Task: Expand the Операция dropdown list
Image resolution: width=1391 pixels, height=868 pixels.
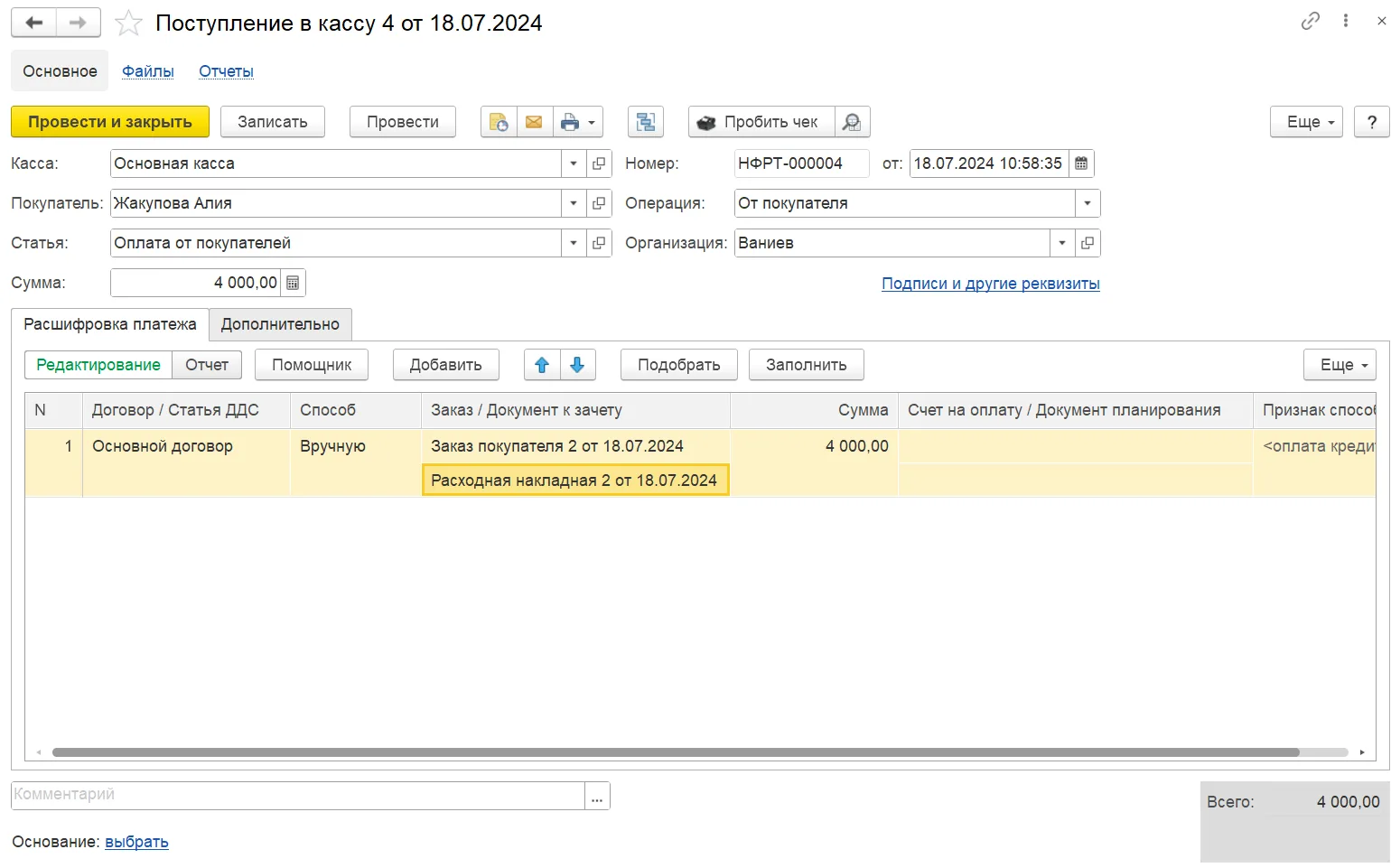Action: 1088,203
